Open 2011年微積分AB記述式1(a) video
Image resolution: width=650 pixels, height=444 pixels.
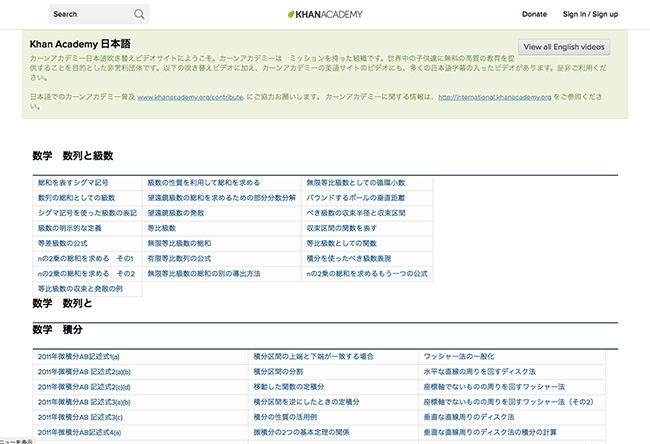79,357
